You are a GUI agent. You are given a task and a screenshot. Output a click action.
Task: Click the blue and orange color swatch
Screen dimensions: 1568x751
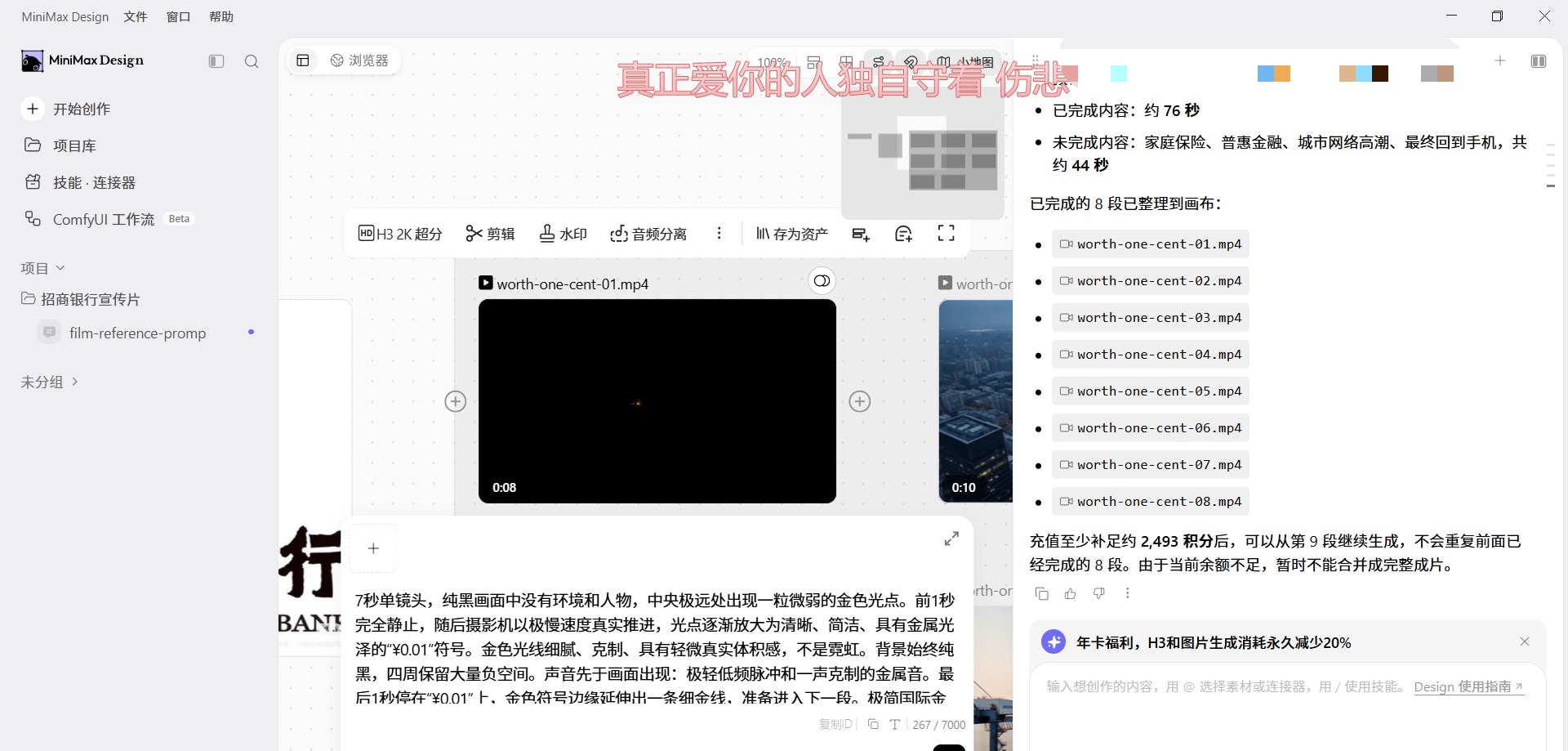(x=1274, y=74)
